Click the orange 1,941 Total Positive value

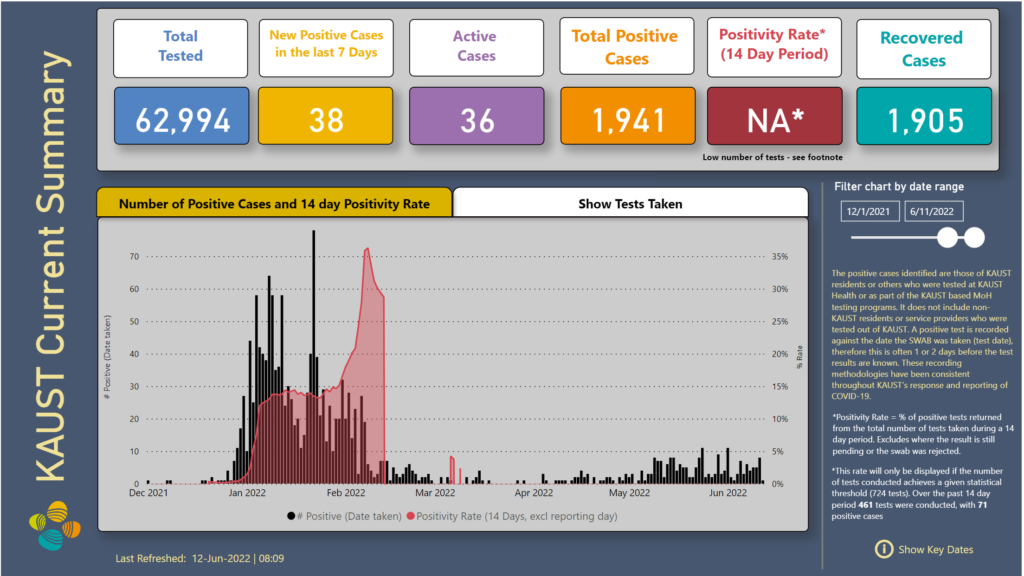pos(627,120)
